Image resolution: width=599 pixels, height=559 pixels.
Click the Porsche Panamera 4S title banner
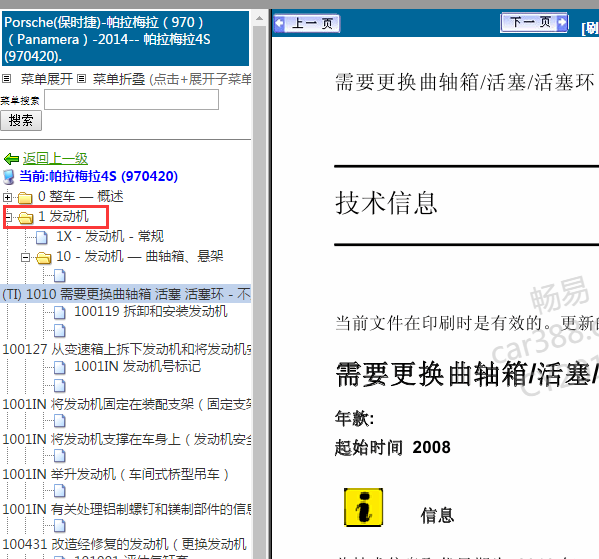click(x=125, y=39)
